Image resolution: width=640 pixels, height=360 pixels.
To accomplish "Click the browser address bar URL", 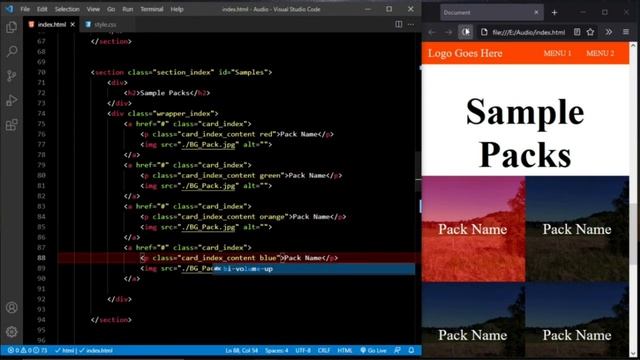I will (x=529, y=32).
